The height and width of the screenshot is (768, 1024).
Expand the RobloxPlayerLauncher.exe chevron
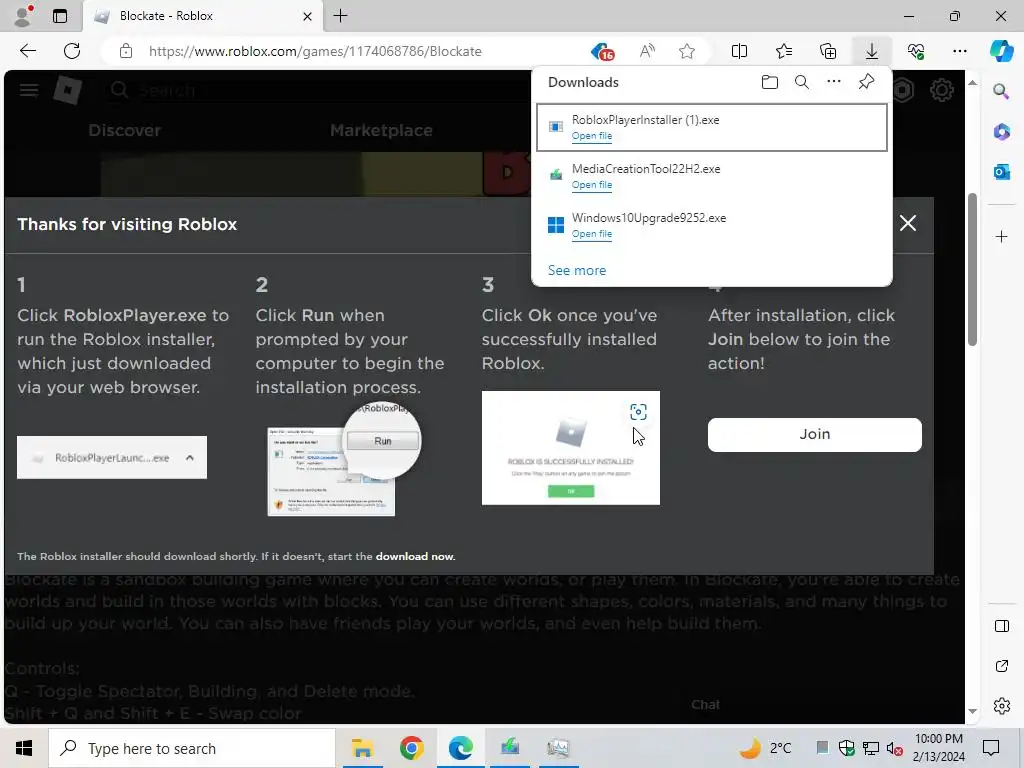click(189, 458)
